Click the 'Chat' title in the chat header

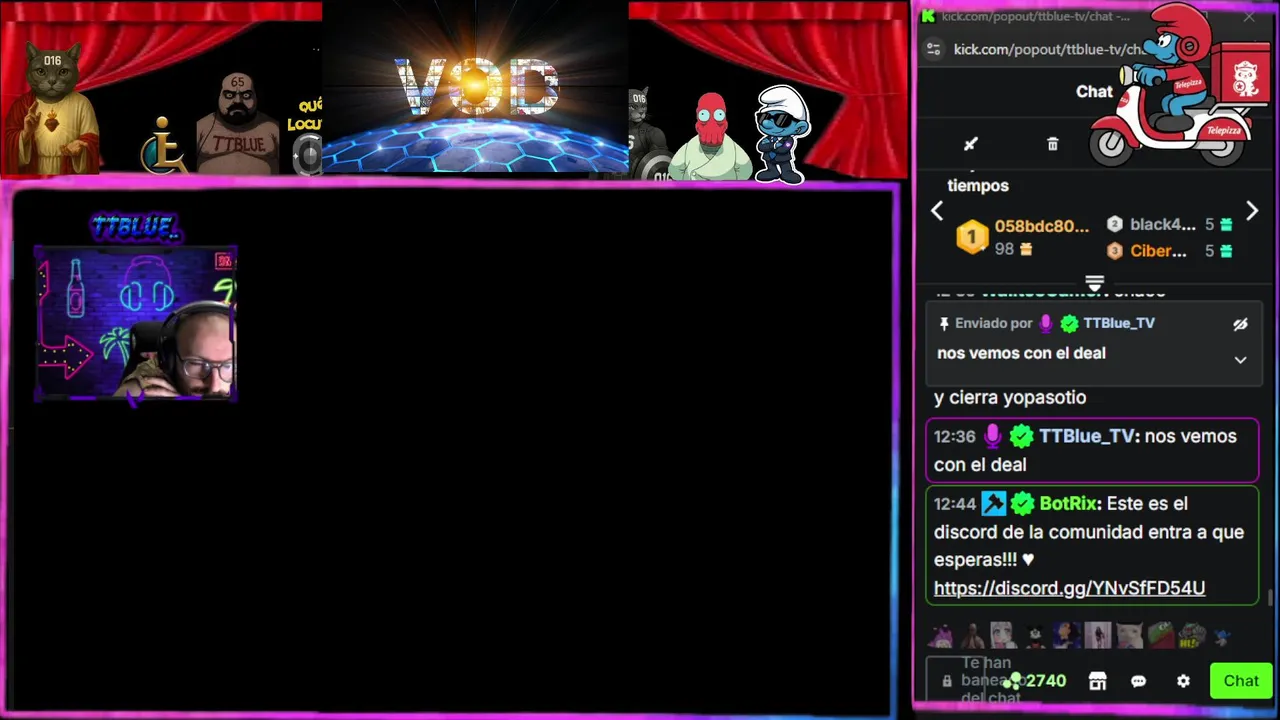coord(1094,91)
